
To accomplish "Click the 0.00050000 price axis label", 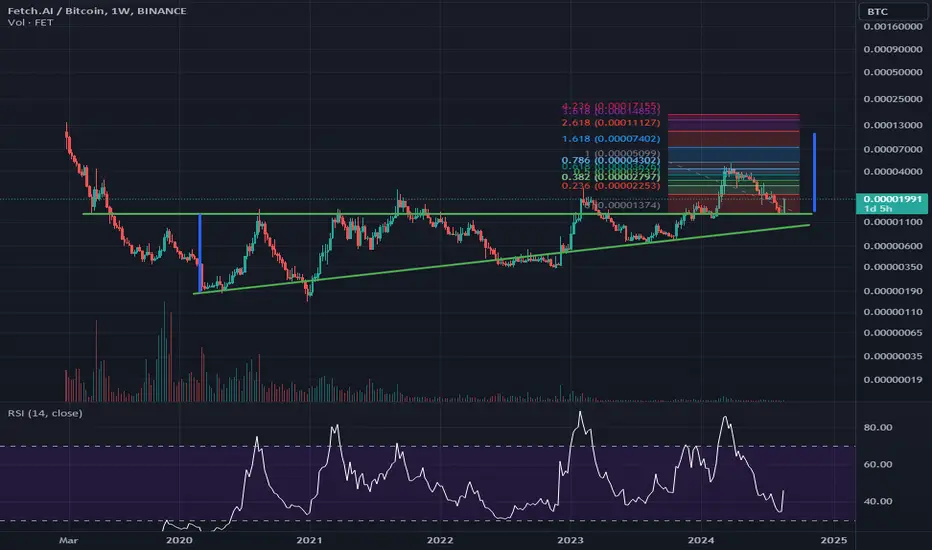I will click(893, 73).
